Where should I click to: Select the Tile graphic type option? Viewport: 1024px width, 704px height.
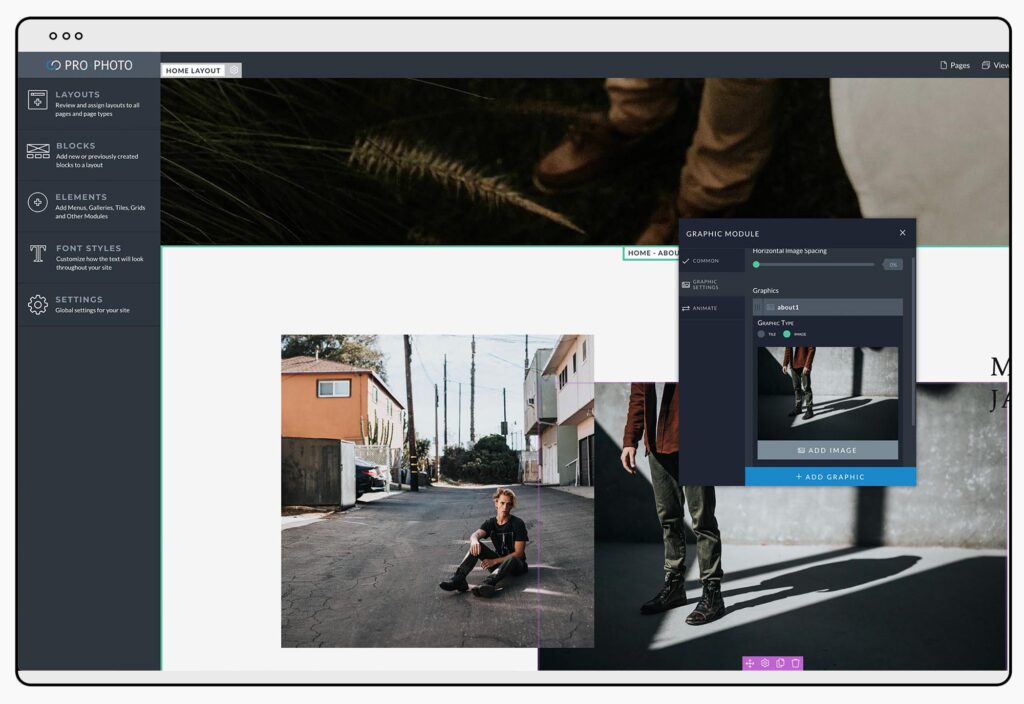pyautogui.click(x=762, y=334)
